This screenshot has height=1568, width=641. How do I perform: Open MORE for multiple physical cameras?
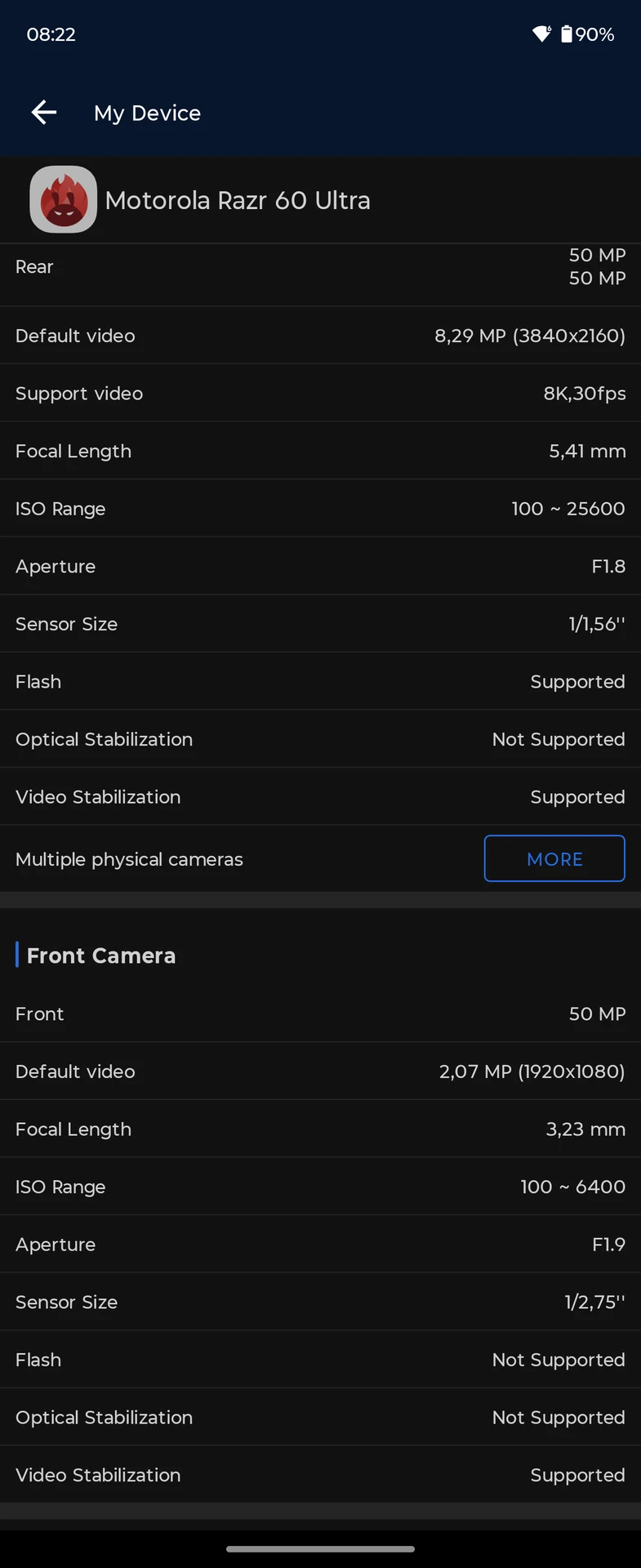click(554, 858)
